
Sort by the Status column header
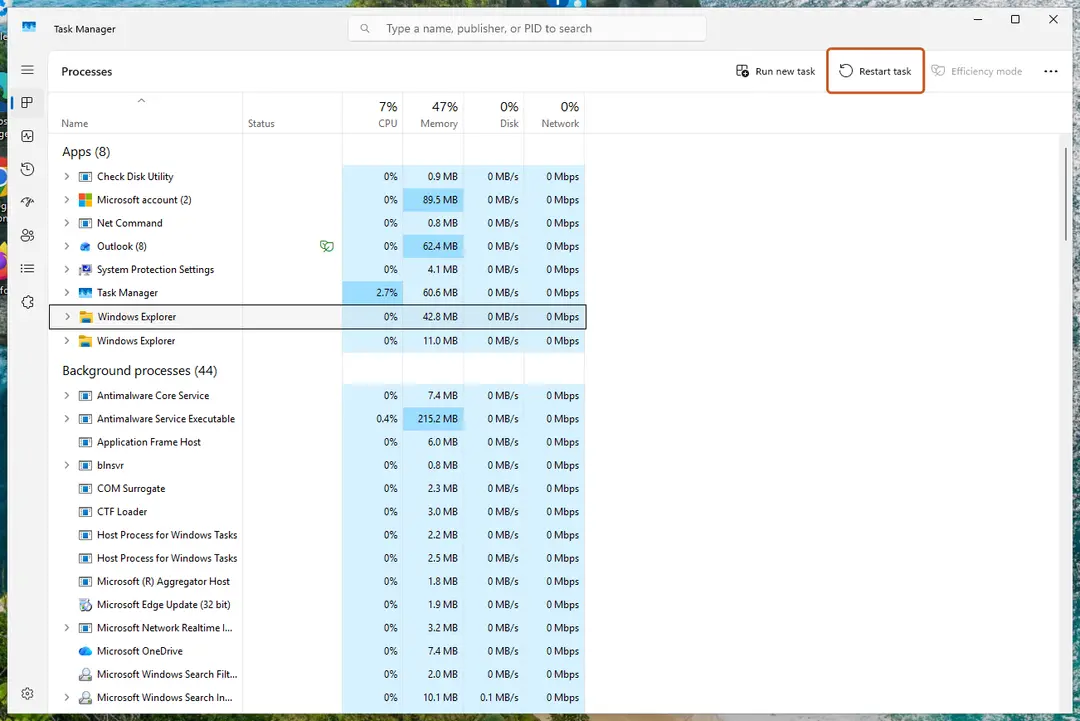pyautogui.click(x=292, y=114)
